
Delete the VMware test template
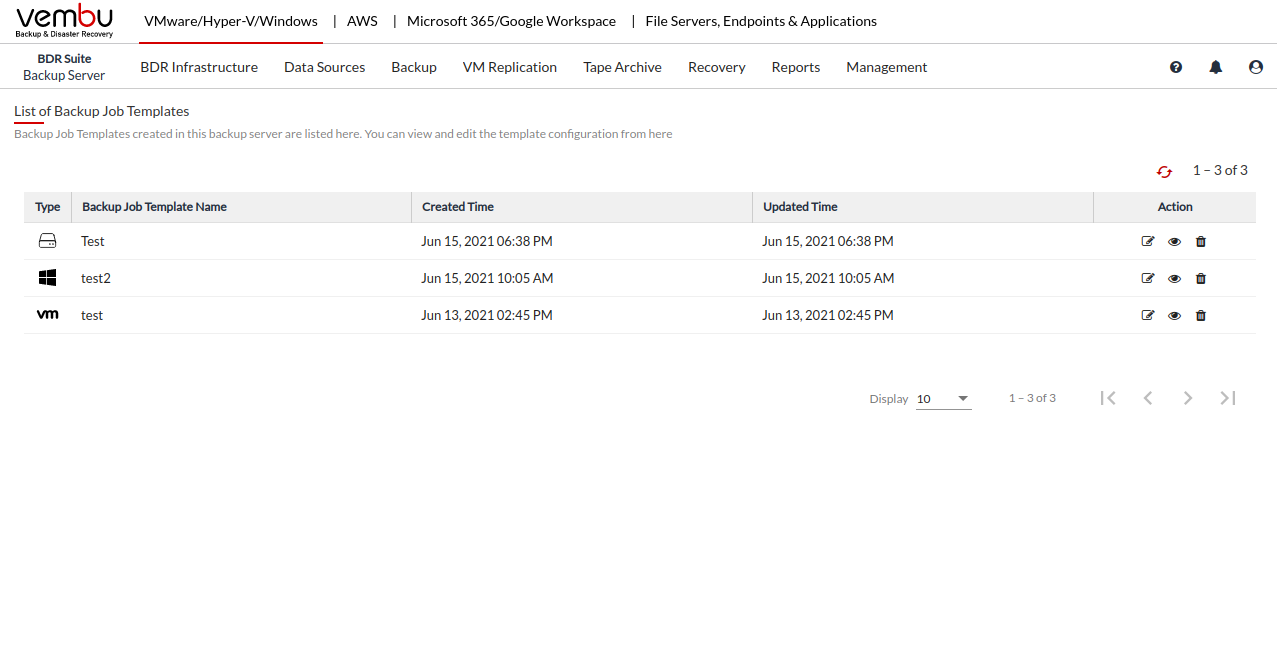1201,315
